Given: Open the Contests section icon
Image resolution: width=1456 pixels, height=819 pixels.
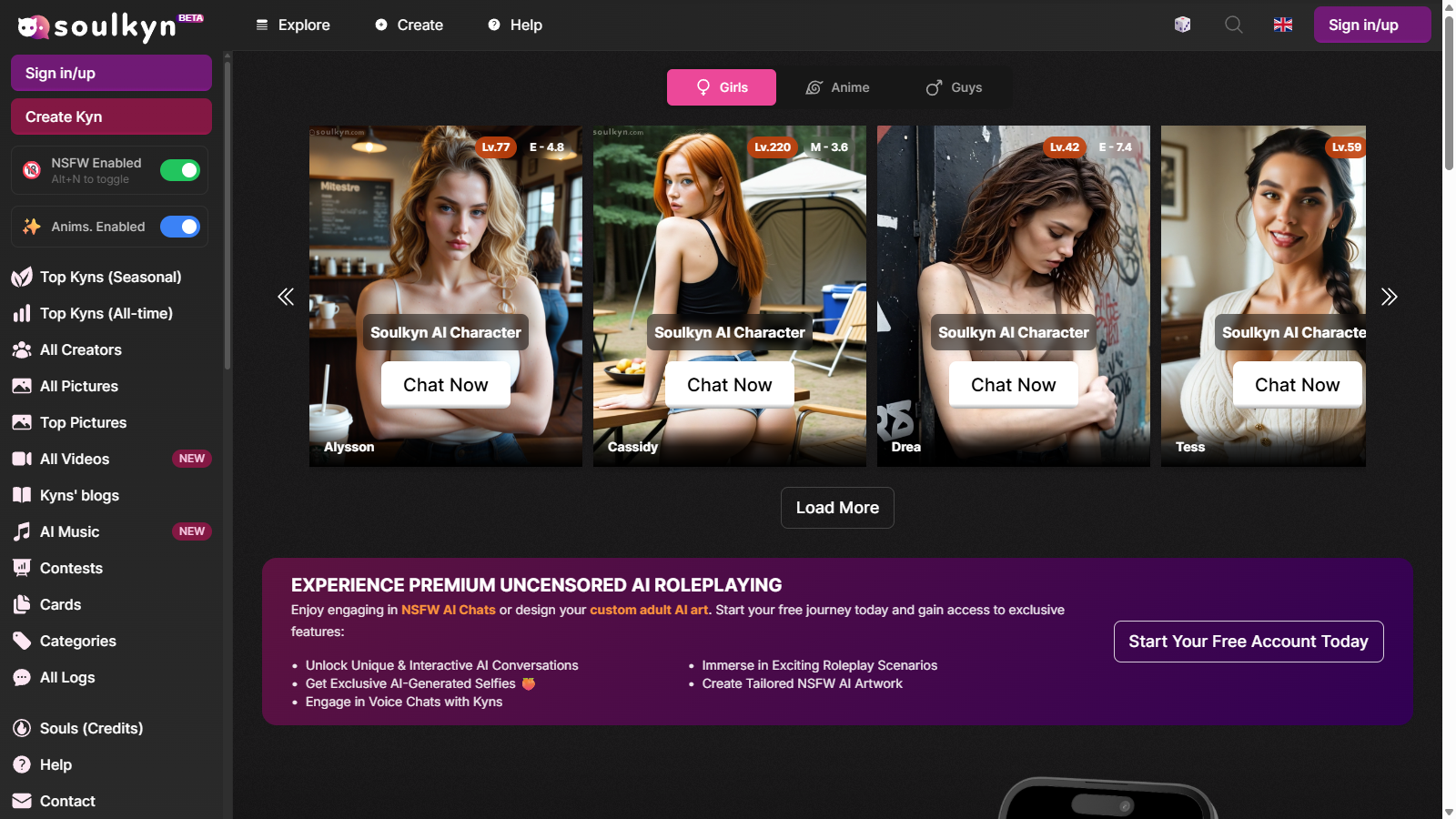Looking at the screenshot, I should click(22, 568).
